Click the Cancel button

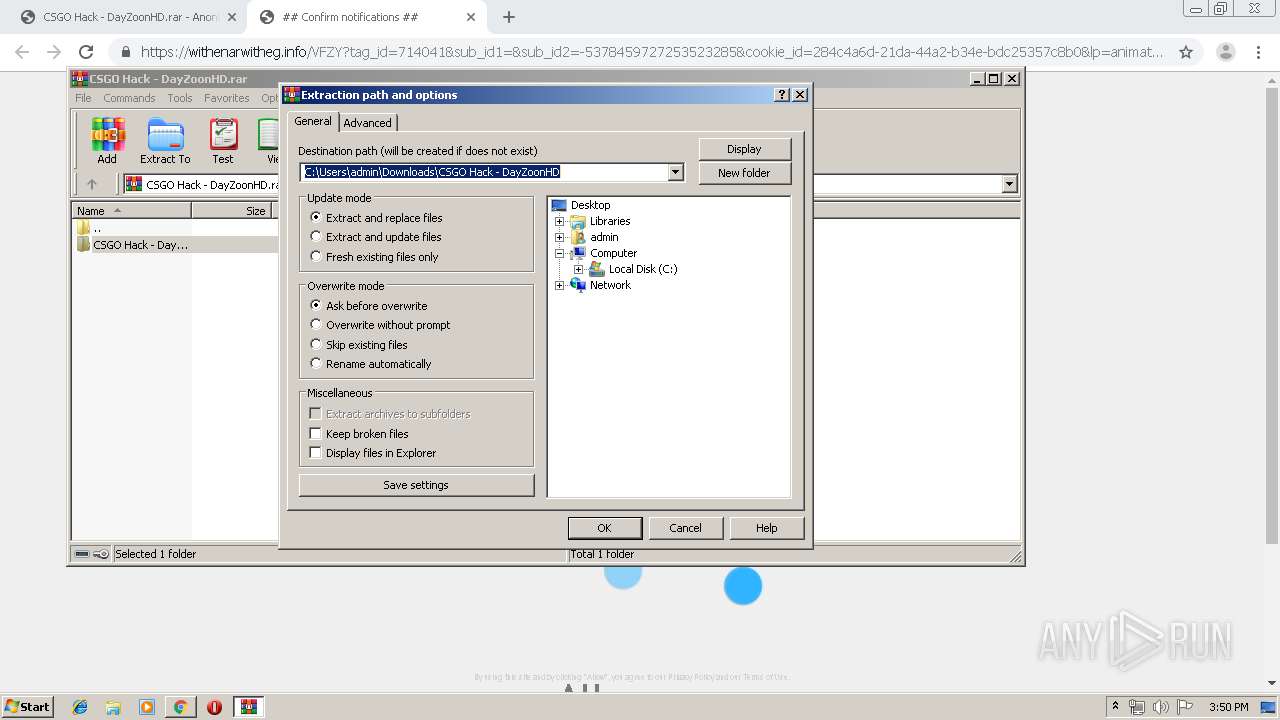(x=685, y=528)
